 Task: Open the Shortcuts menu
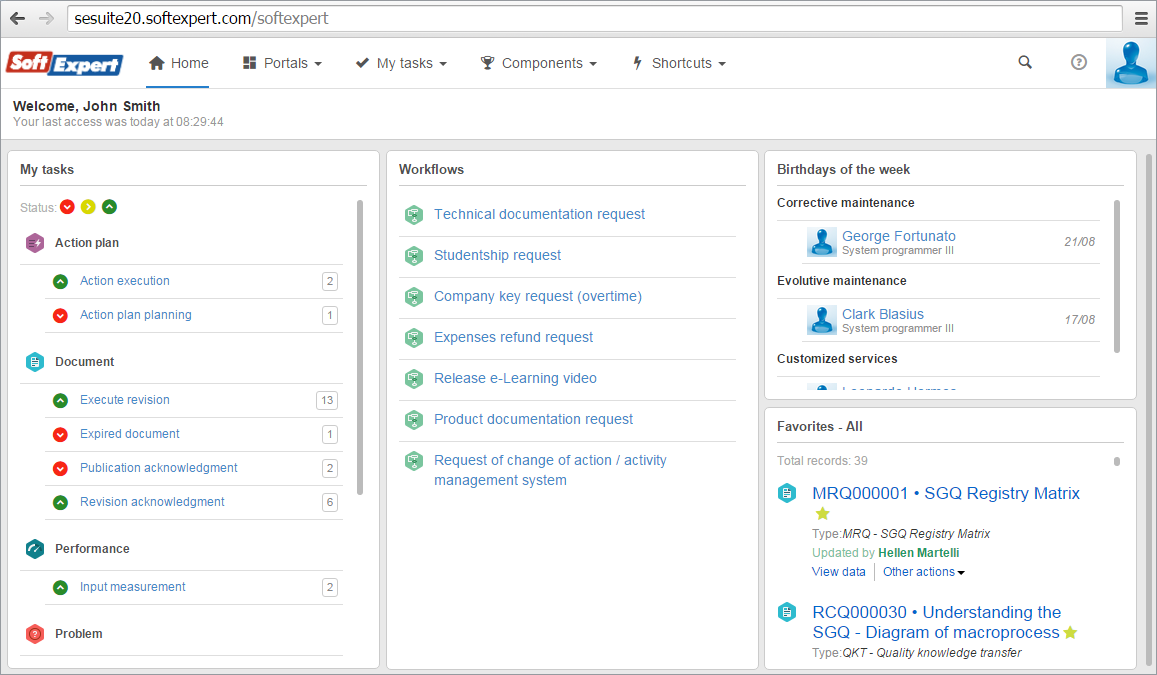[679, 63]
